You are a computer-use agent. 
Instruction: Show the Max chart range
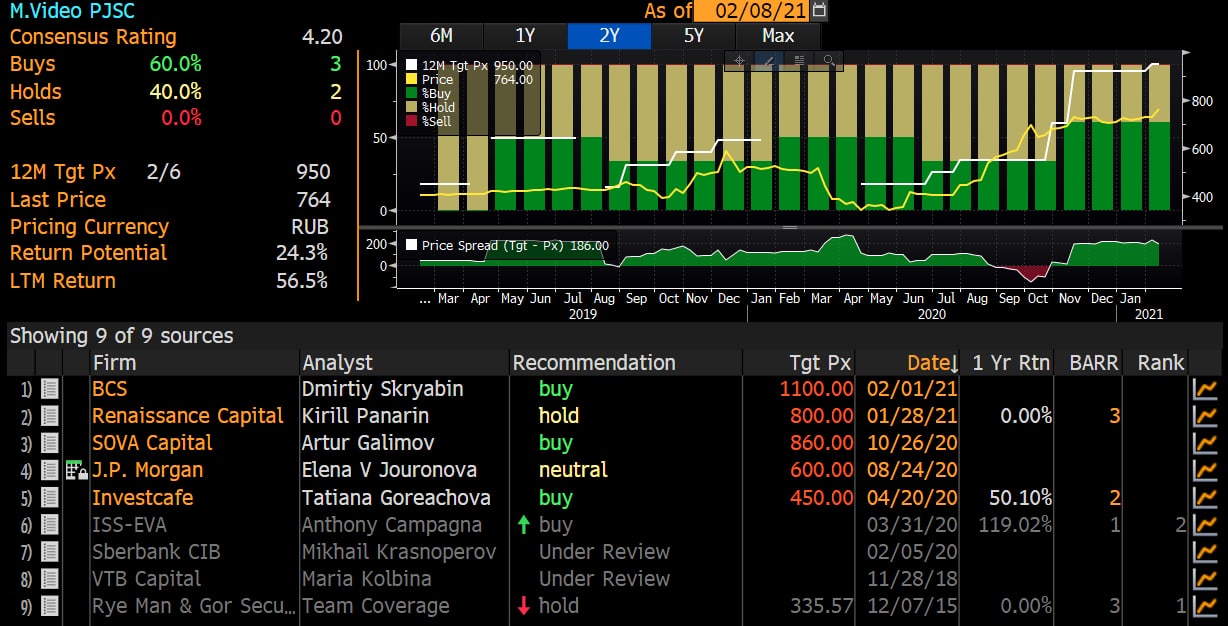[x=777, y=36]
